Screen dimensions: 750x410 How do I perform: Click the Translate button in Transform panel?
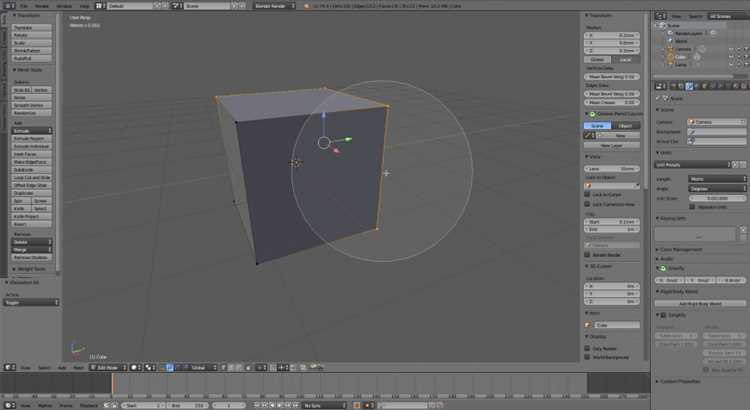[32, 28]
